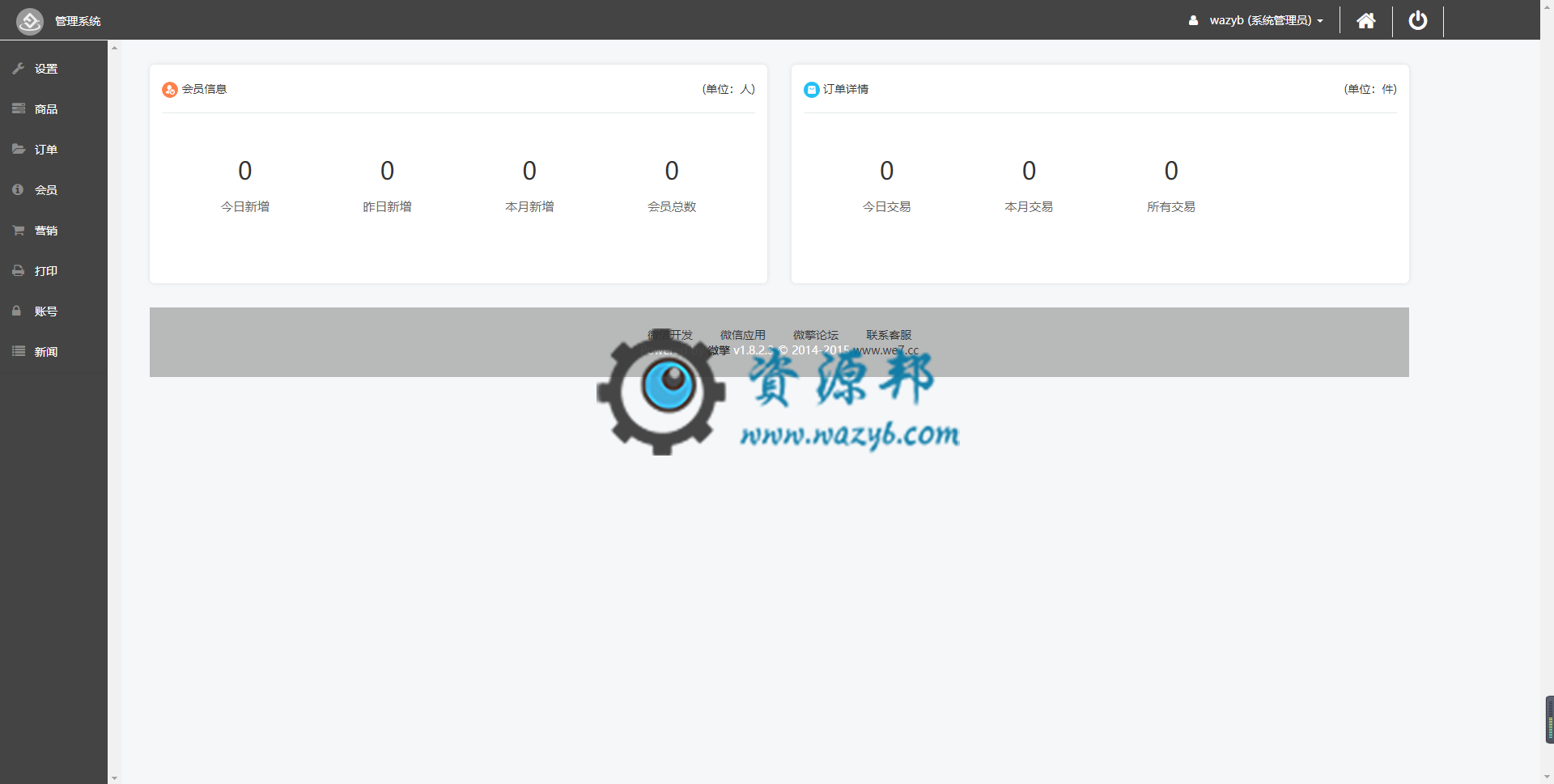
Task: Open the home page icon
Action: pyautogui.click(x=1366, y=20)
